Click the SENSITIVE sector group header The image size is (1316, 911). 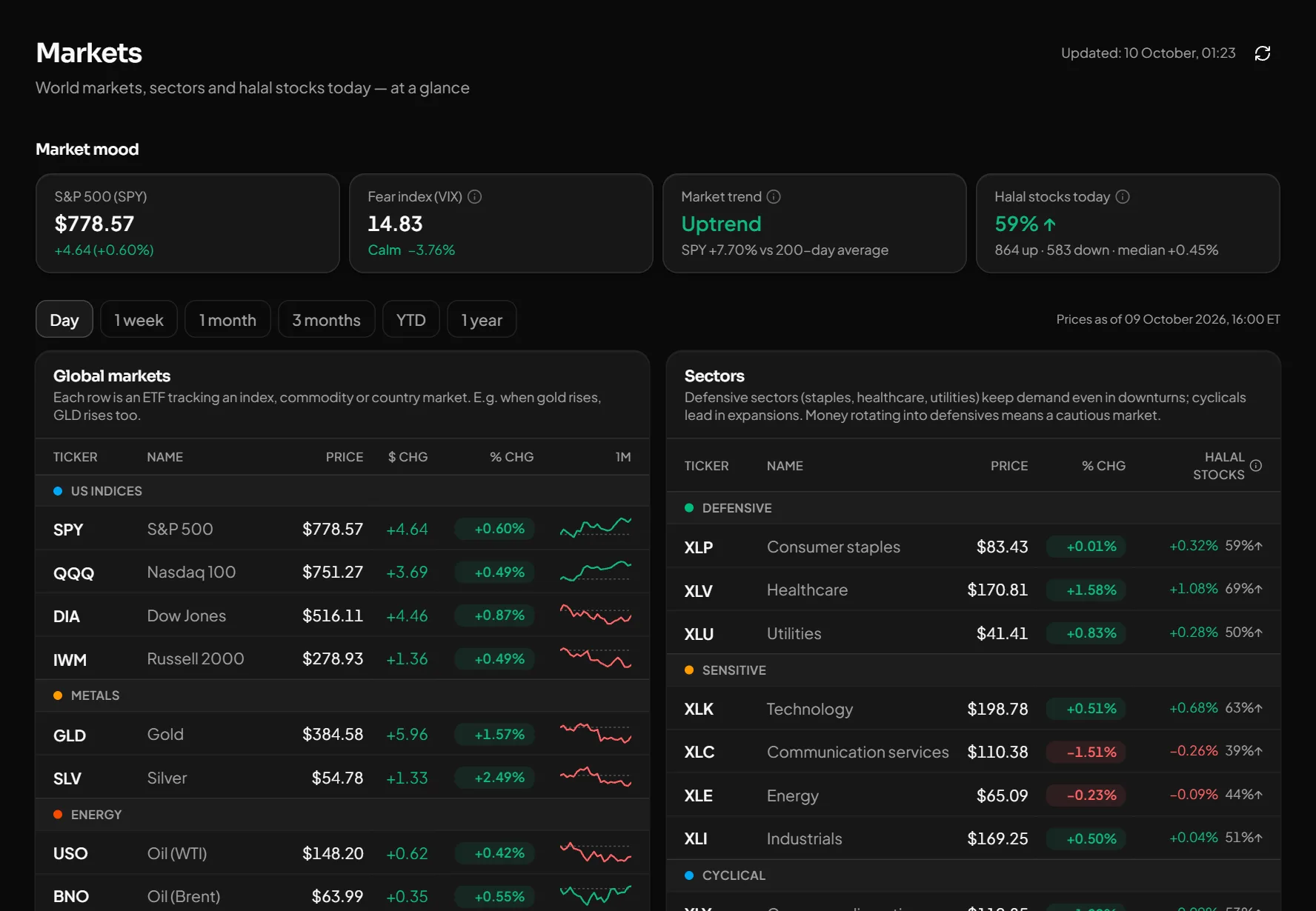(x=974, y=670)
